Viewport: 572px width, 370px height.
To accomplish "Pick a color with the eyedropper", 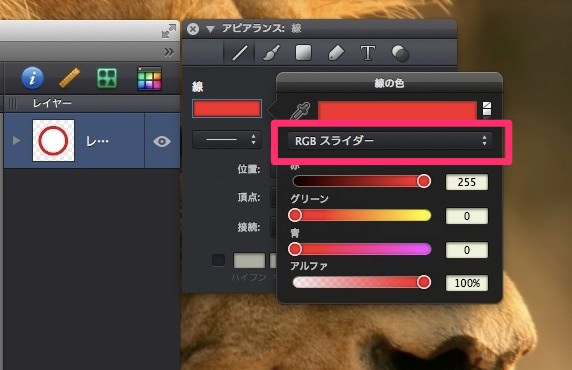I will click(301, 111).
